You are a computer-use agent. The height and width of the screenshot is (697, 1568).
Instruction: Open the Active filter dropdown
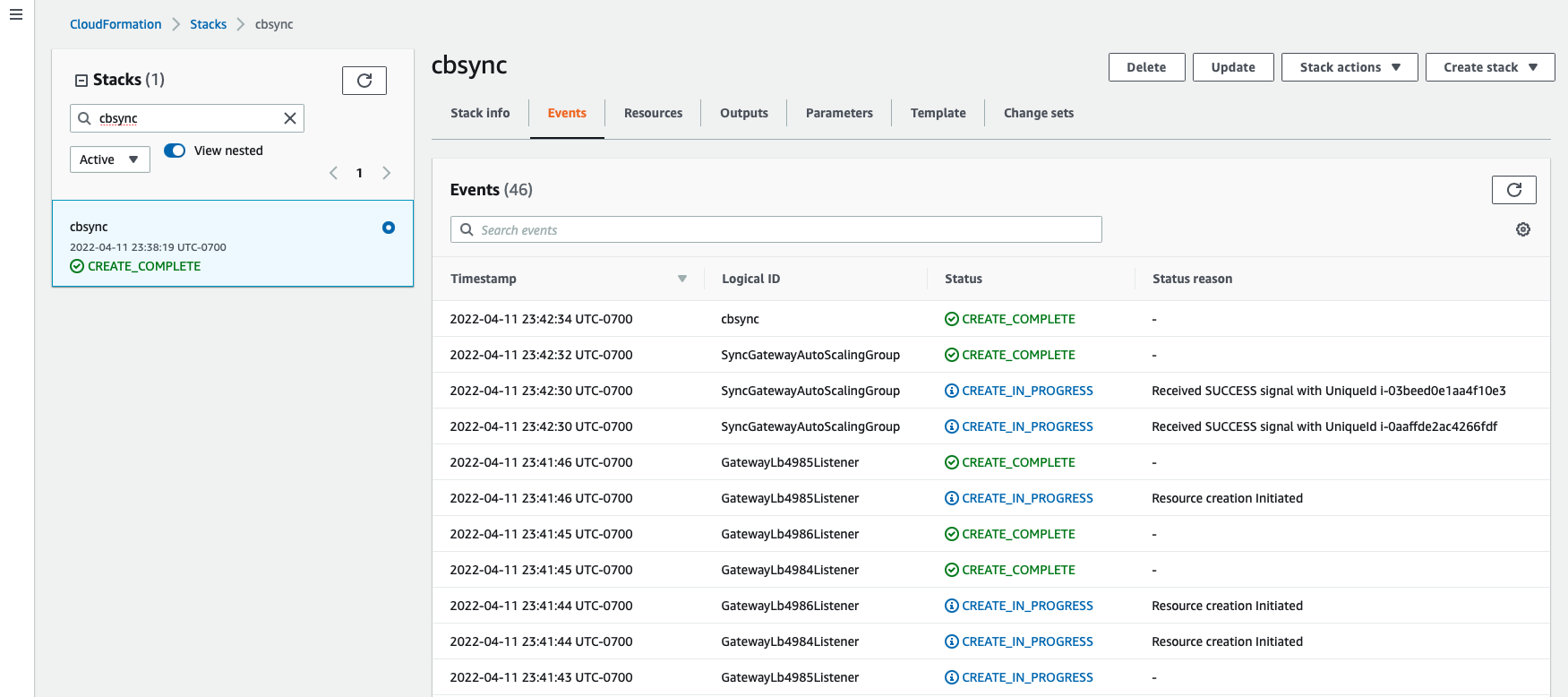click(x=110, y=159)
